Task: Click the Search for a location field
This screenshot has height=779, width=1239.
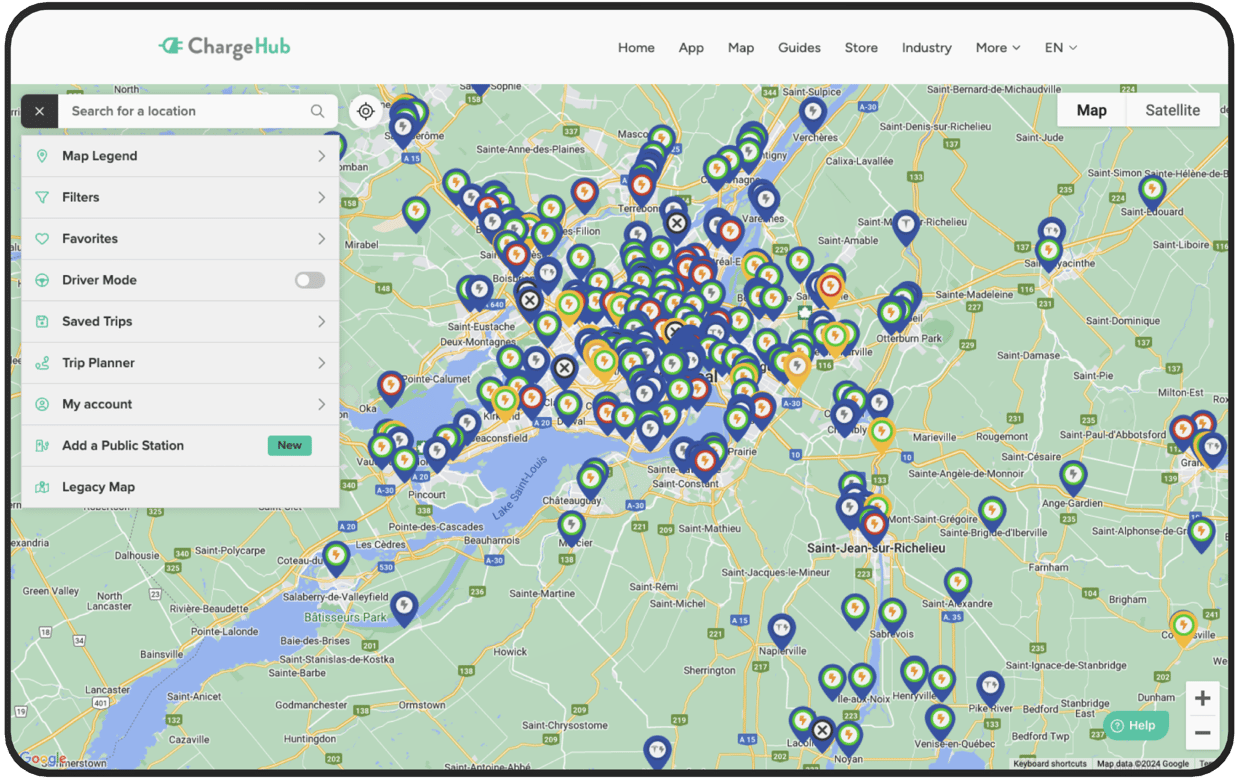Action: click(x=185, y=111)
